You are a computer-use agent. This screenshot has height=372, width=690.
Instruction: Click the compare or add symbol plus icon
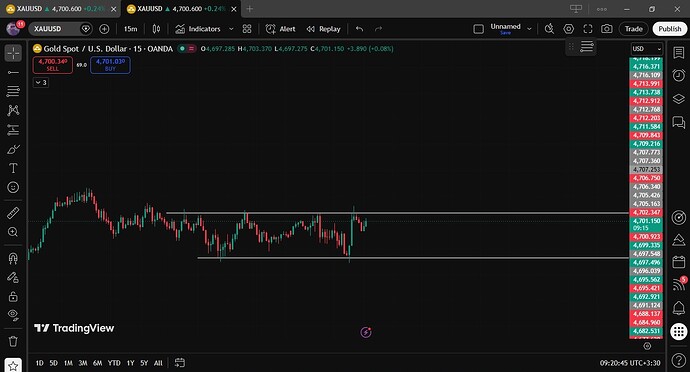(104, 29)
